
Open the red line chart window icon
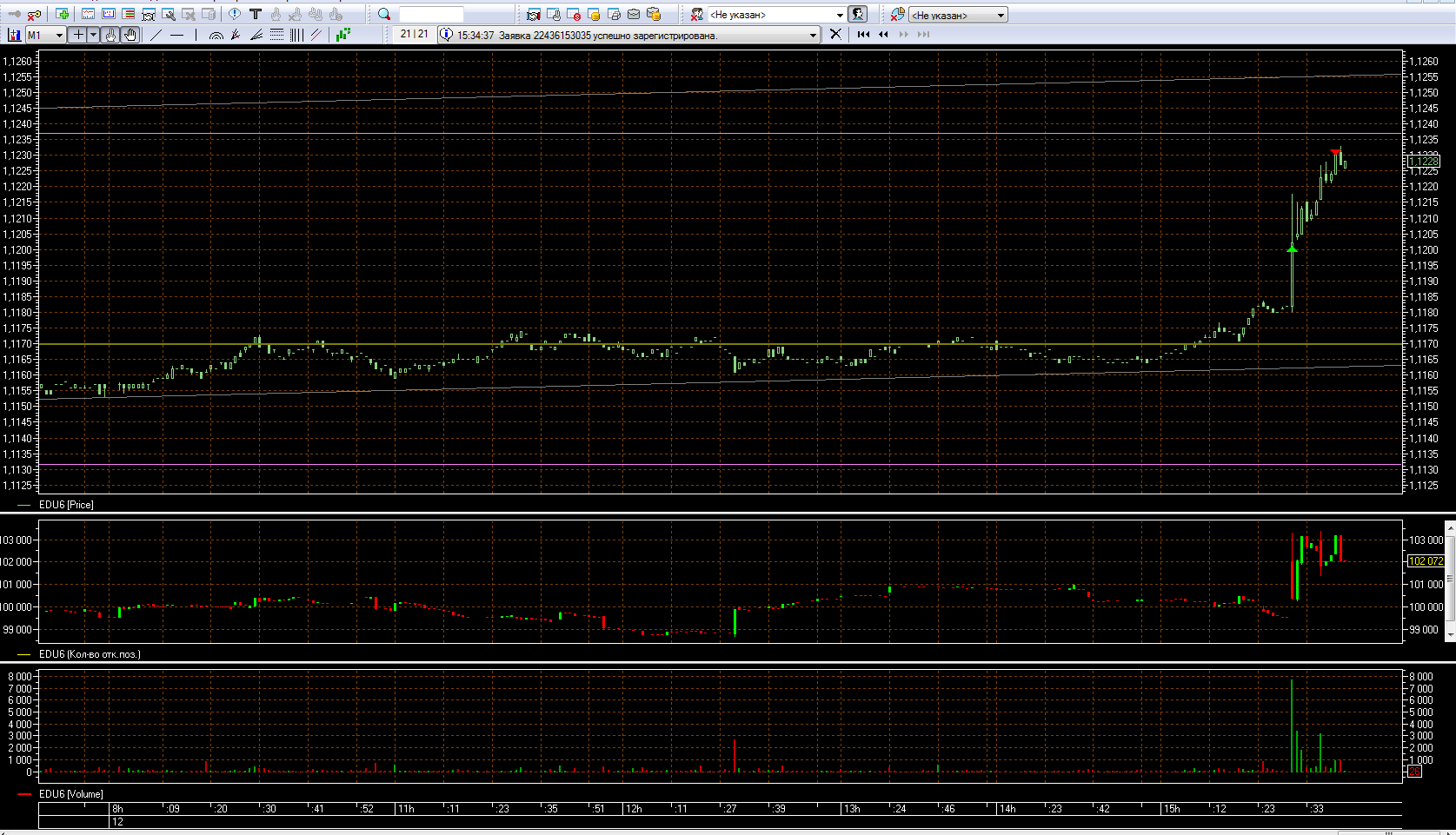(88, 14)
